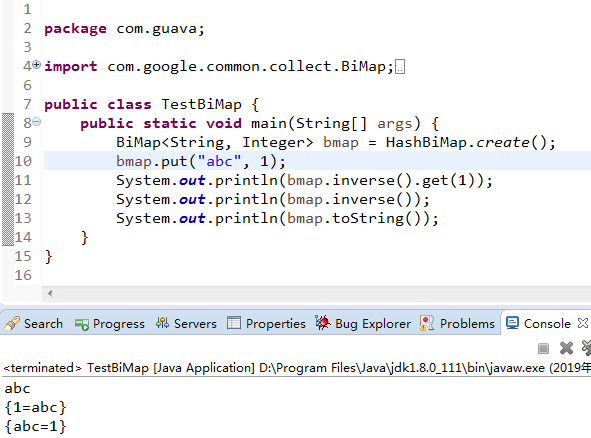
Task: Open the Search view tab
Action: pos(33,323)
